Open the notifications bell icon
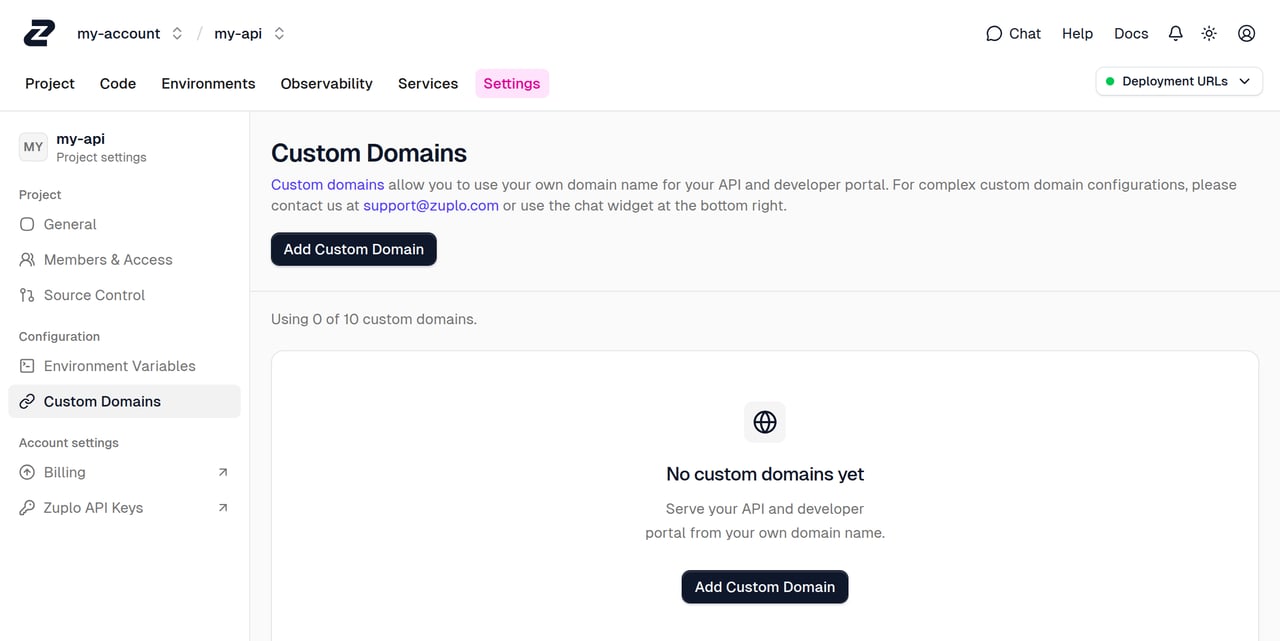Image resolution: width=1280 pixels, height=641 pixels. click(x=1176, y=33)
